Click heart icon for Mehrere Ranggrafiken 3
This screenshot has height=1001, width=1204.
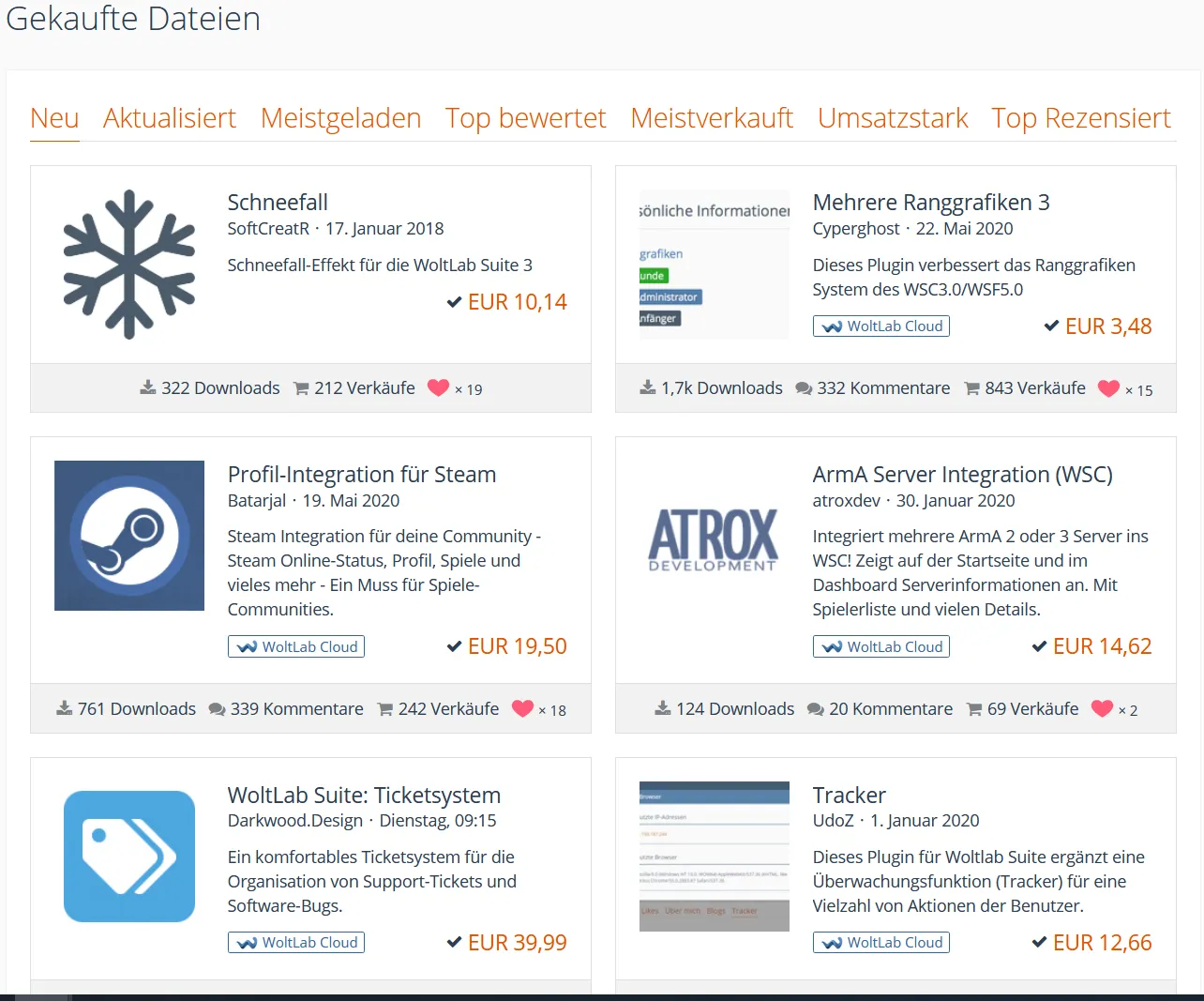click(1108, 388)
